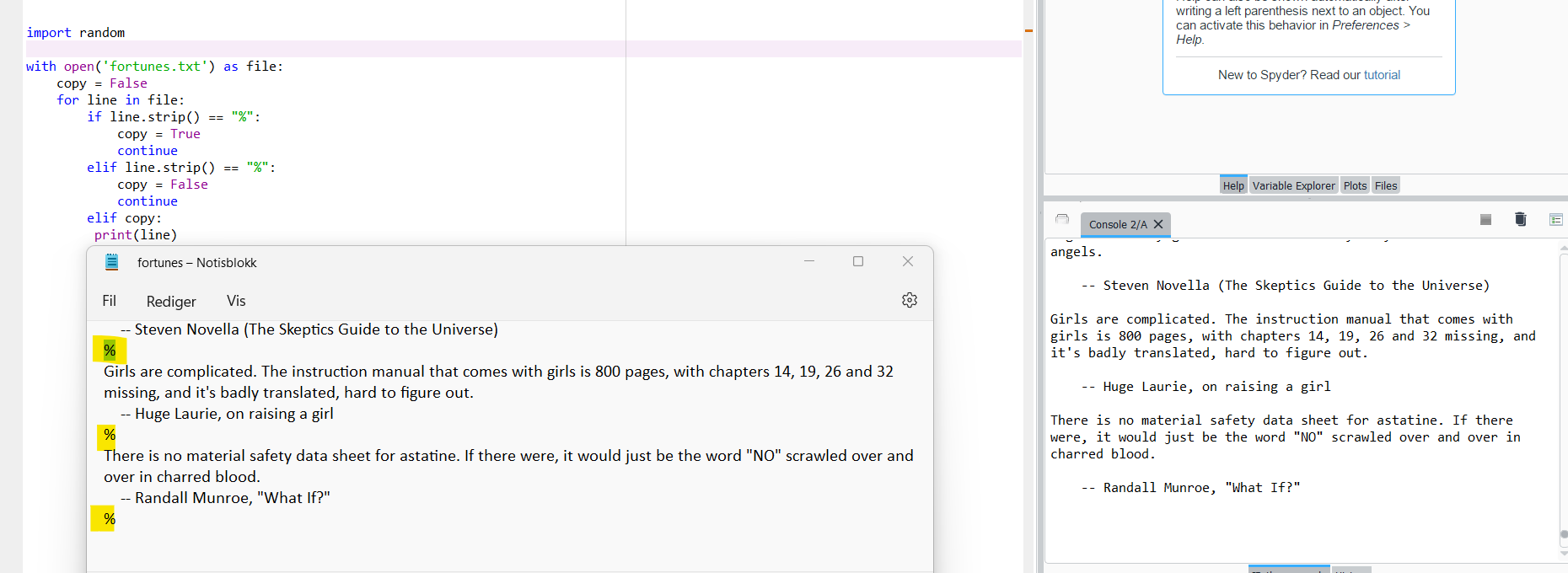Click the fortunes – Notisblokk window title

197,263
